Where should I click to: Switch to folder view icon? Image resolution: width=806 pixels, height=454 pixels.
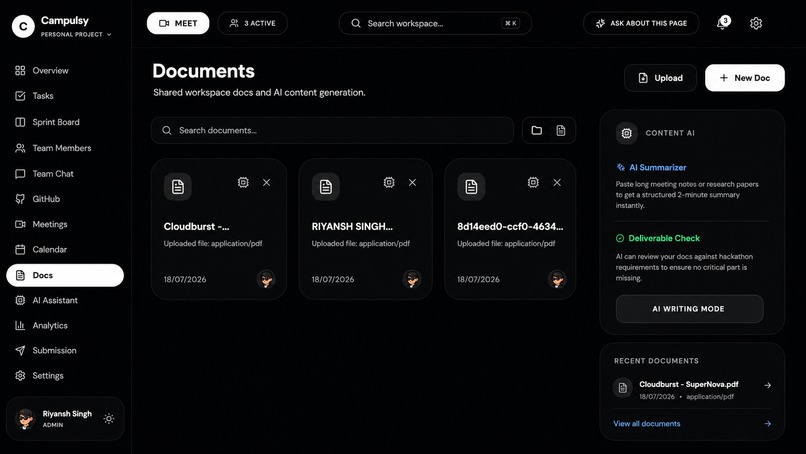coord(537,131)
